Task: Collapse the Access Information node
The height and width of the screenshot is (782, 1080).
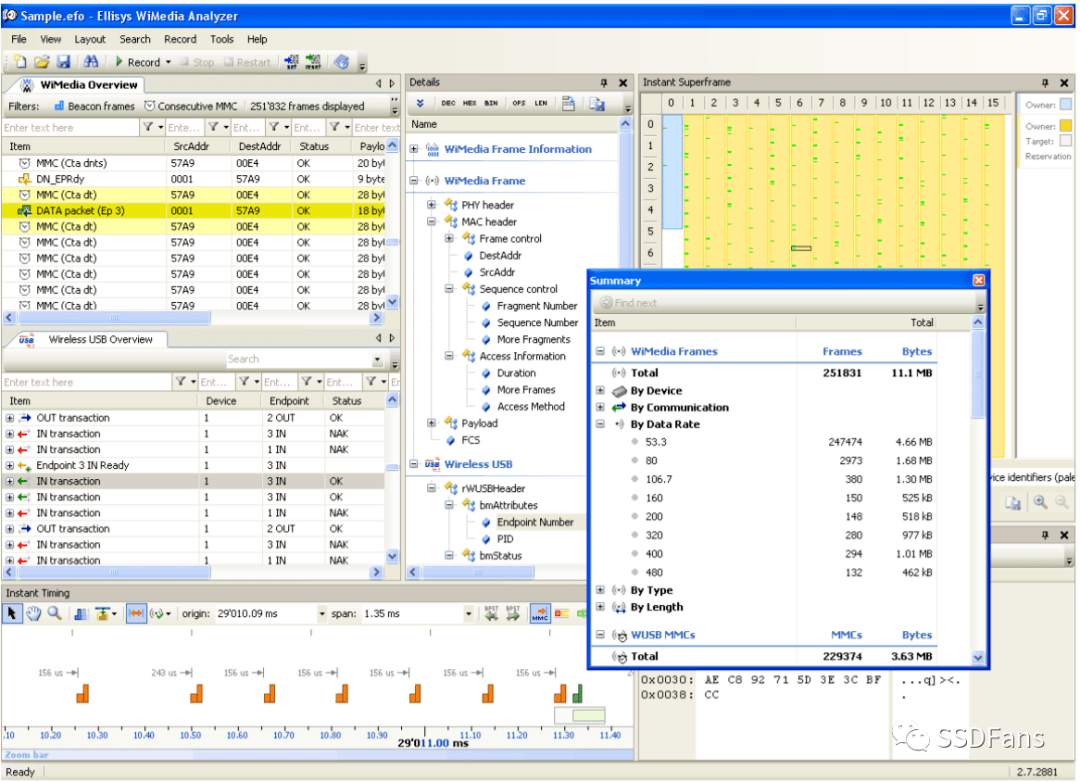Action: pos(449,356)
